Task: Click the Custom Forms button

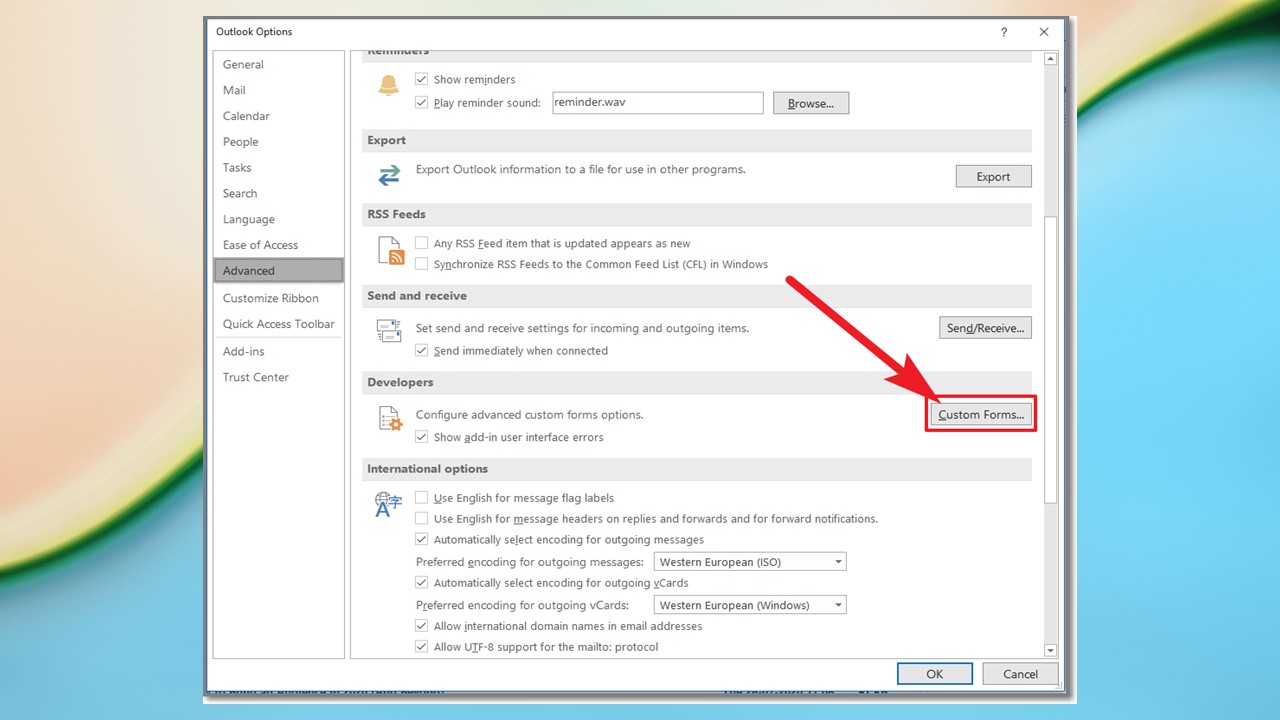Action: click(x=979, y=413)
